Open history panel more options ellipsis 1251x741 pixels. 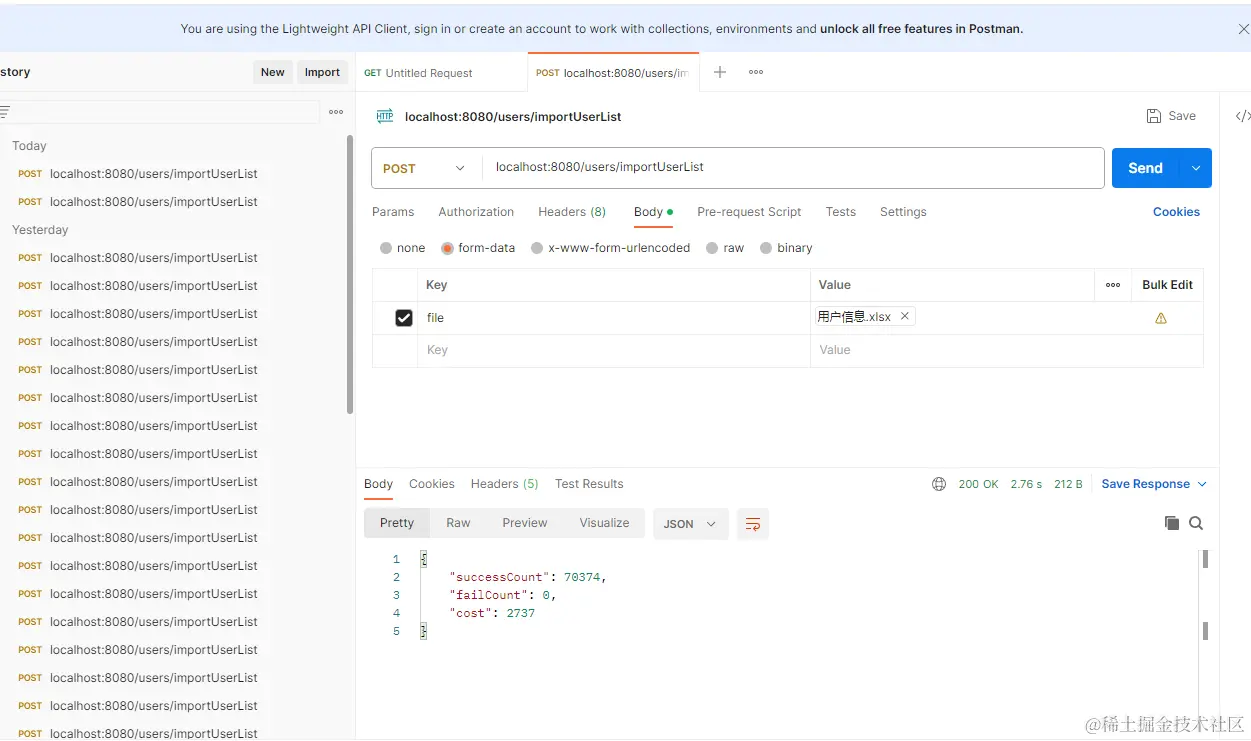(x=336, y=112)
